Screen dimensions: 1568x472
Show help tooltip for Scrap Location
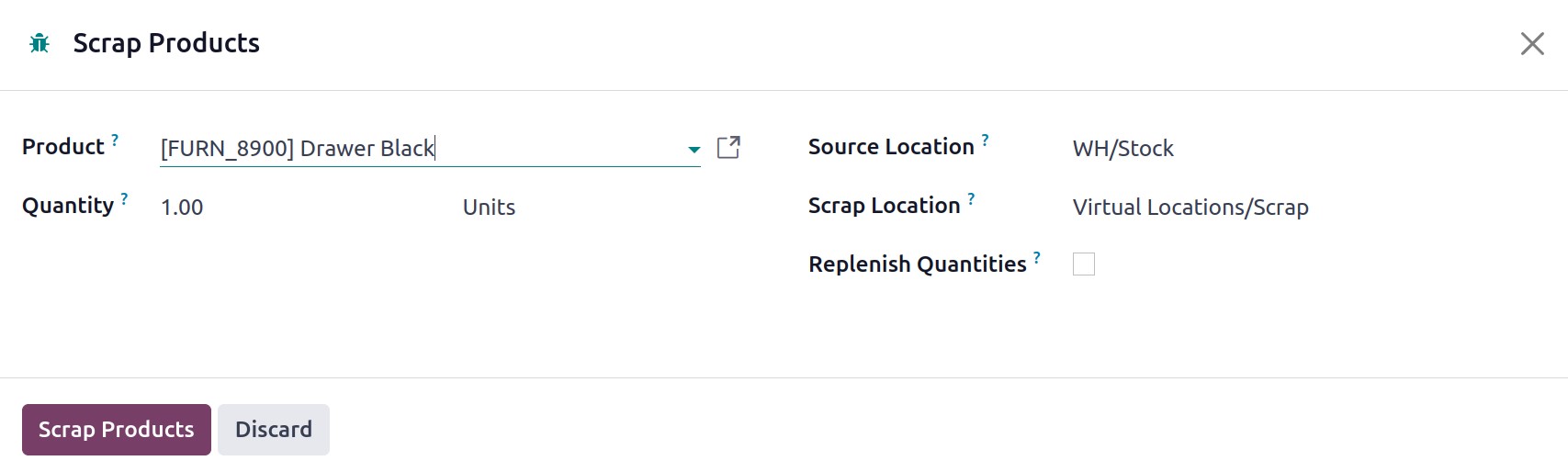click(971, 198)
